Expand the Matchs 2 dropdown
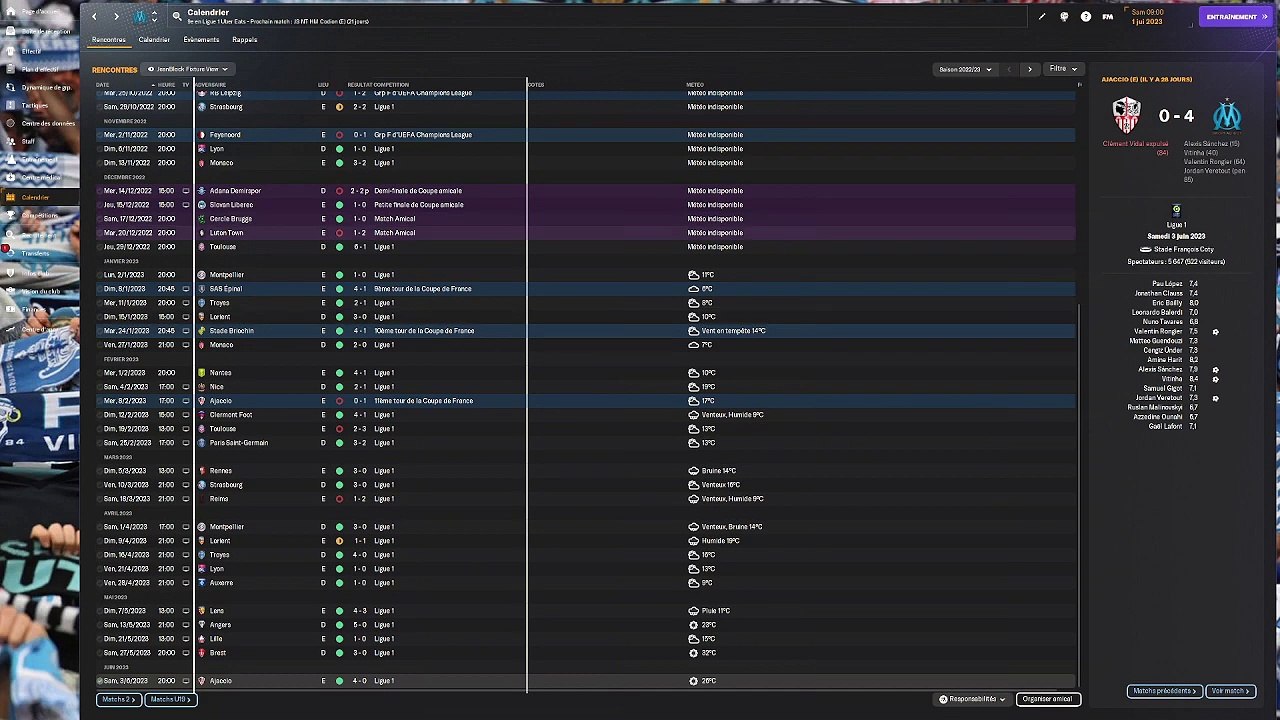 click(x=118, y=699)
